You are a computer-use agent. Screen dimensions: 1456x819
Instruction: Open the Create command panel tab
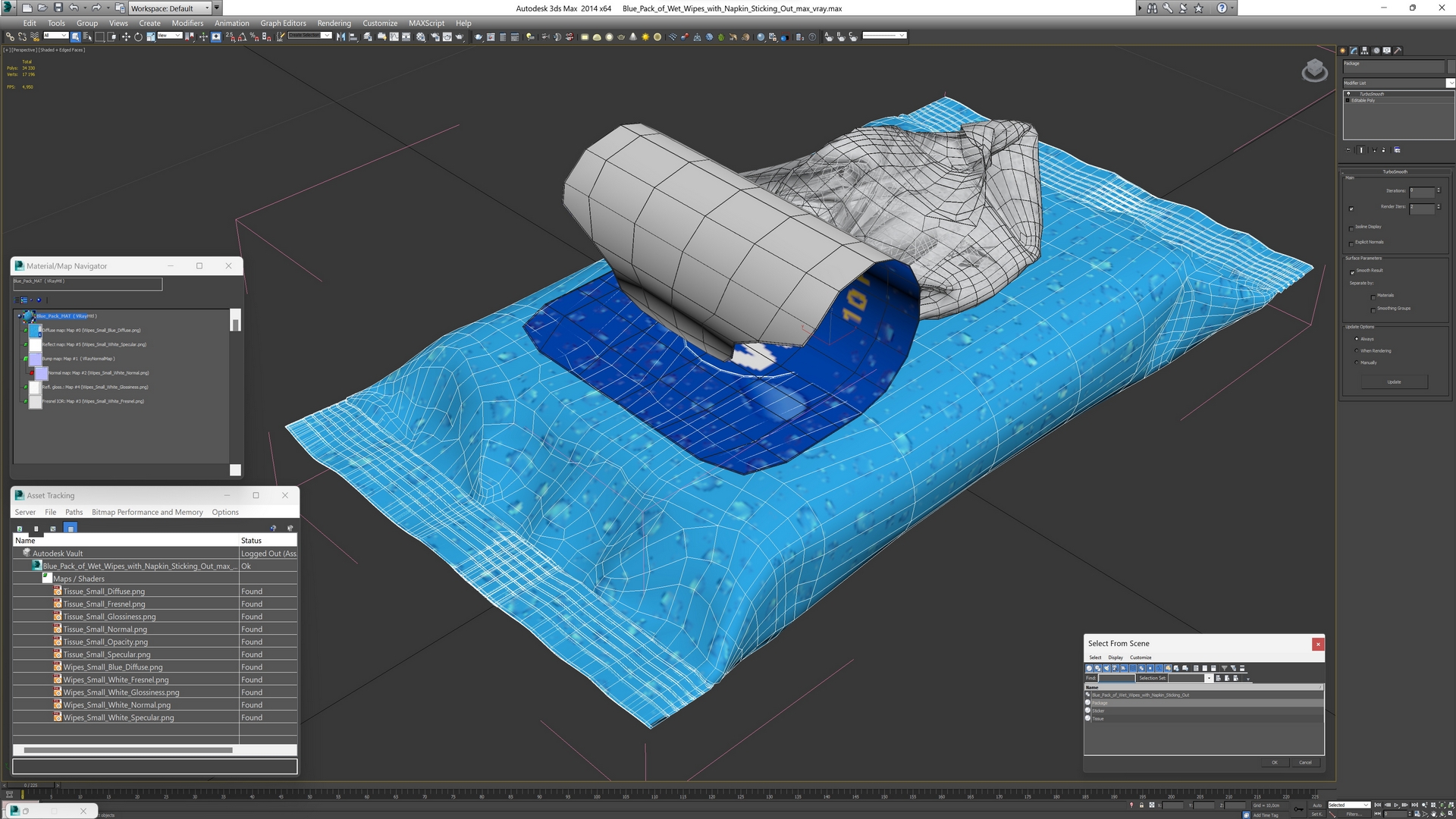coord(1343,51)
